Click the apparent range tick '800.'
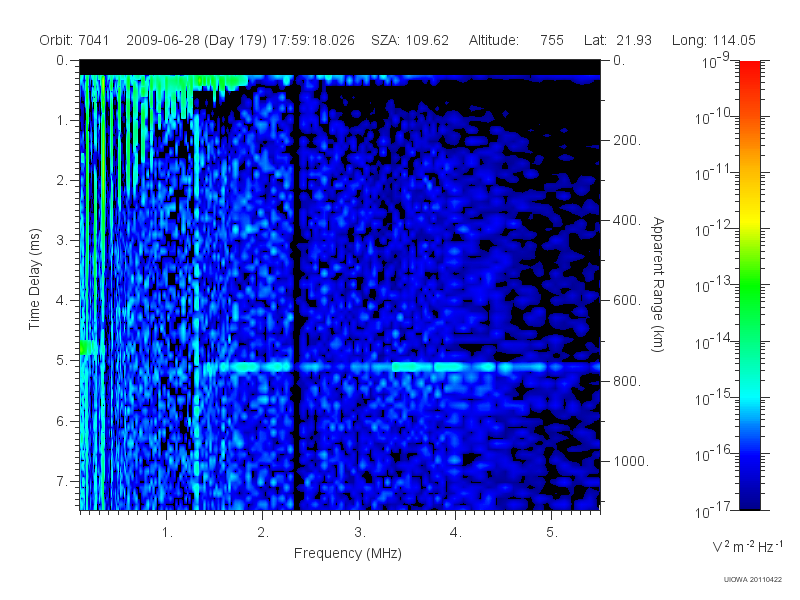This screenshot has height=600, width=800. (627, 381)
